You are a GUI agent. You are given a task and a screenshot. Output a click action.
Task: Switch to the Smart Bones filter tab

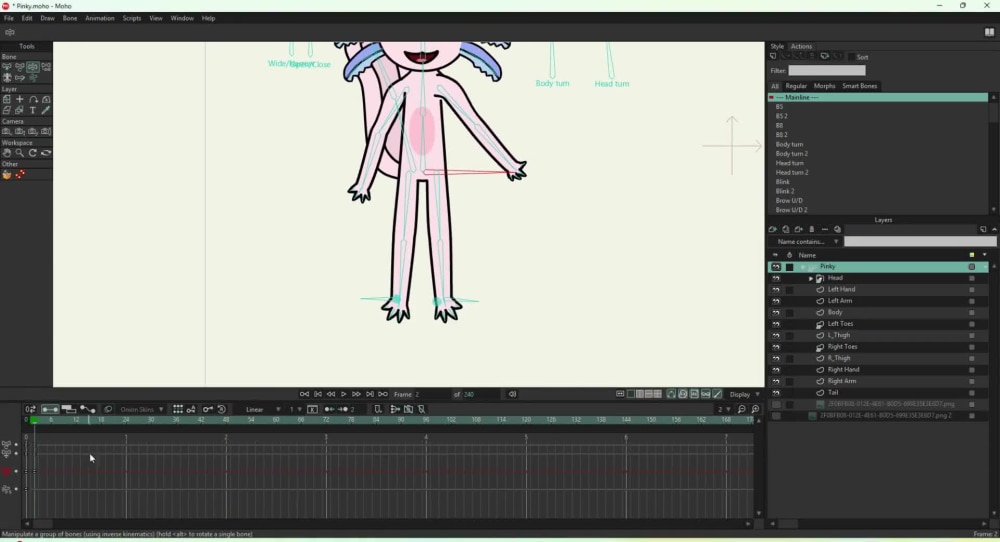(x=860, y=86)
